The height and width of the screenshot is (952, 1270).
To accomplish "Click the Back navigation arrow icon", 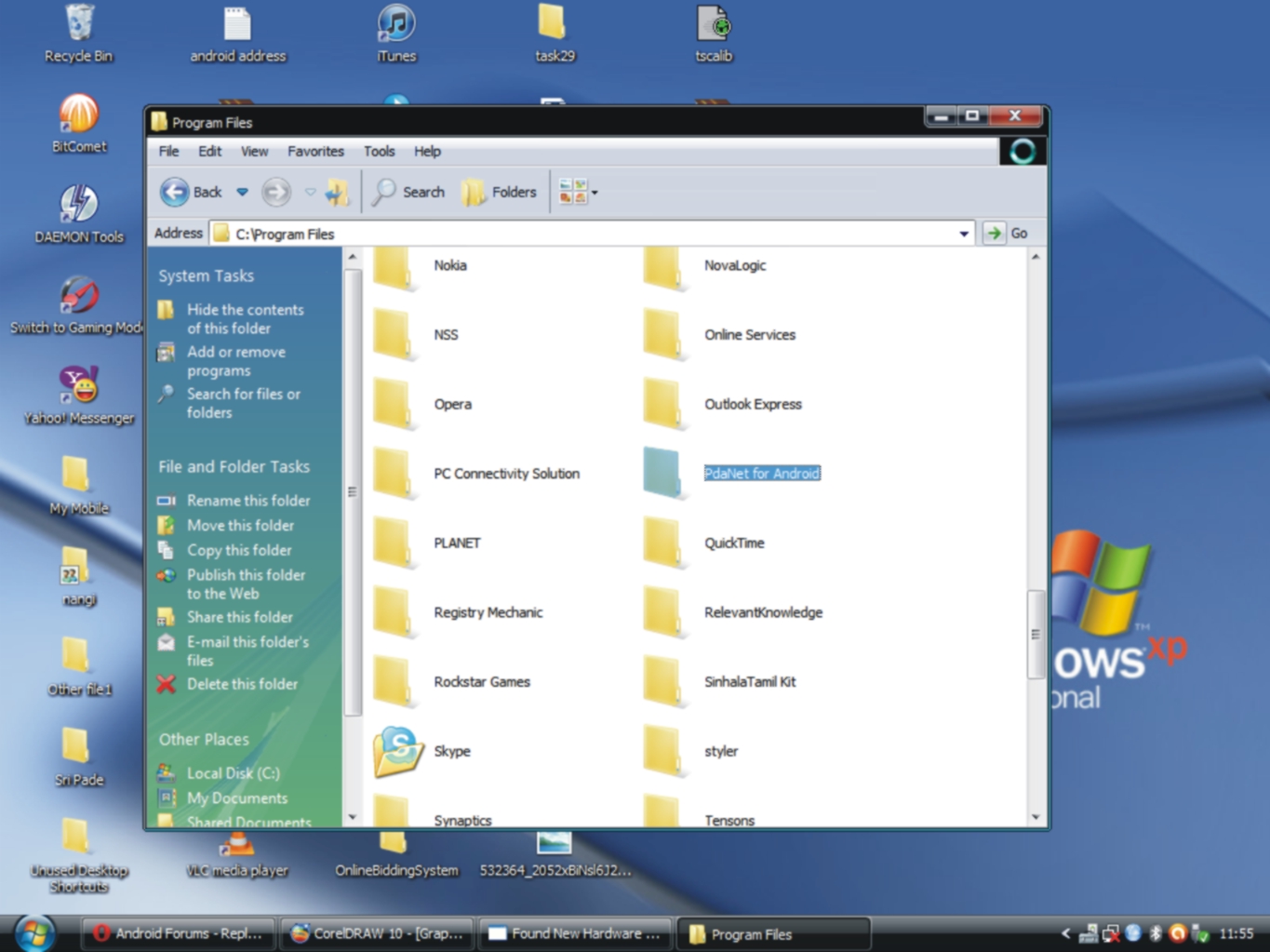I will tap(175, 193).
